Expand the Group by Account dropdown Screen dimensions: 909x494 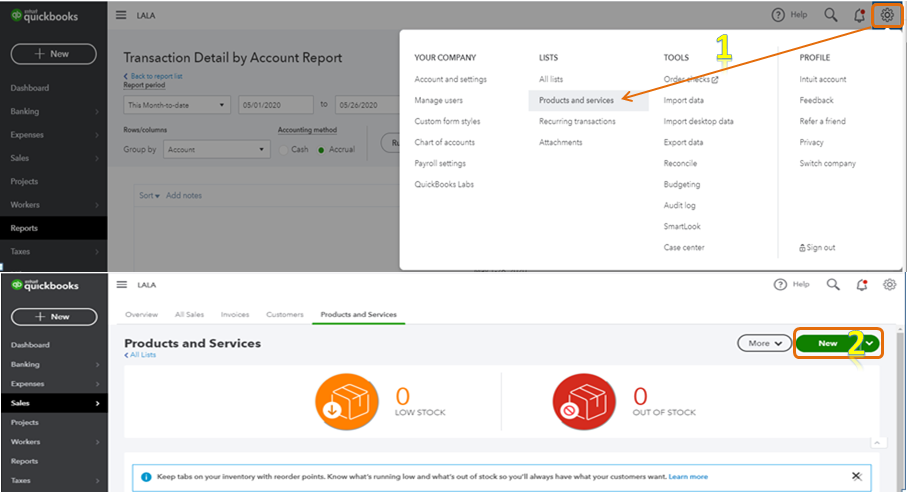pyautogui.click(x=217, y=149)
